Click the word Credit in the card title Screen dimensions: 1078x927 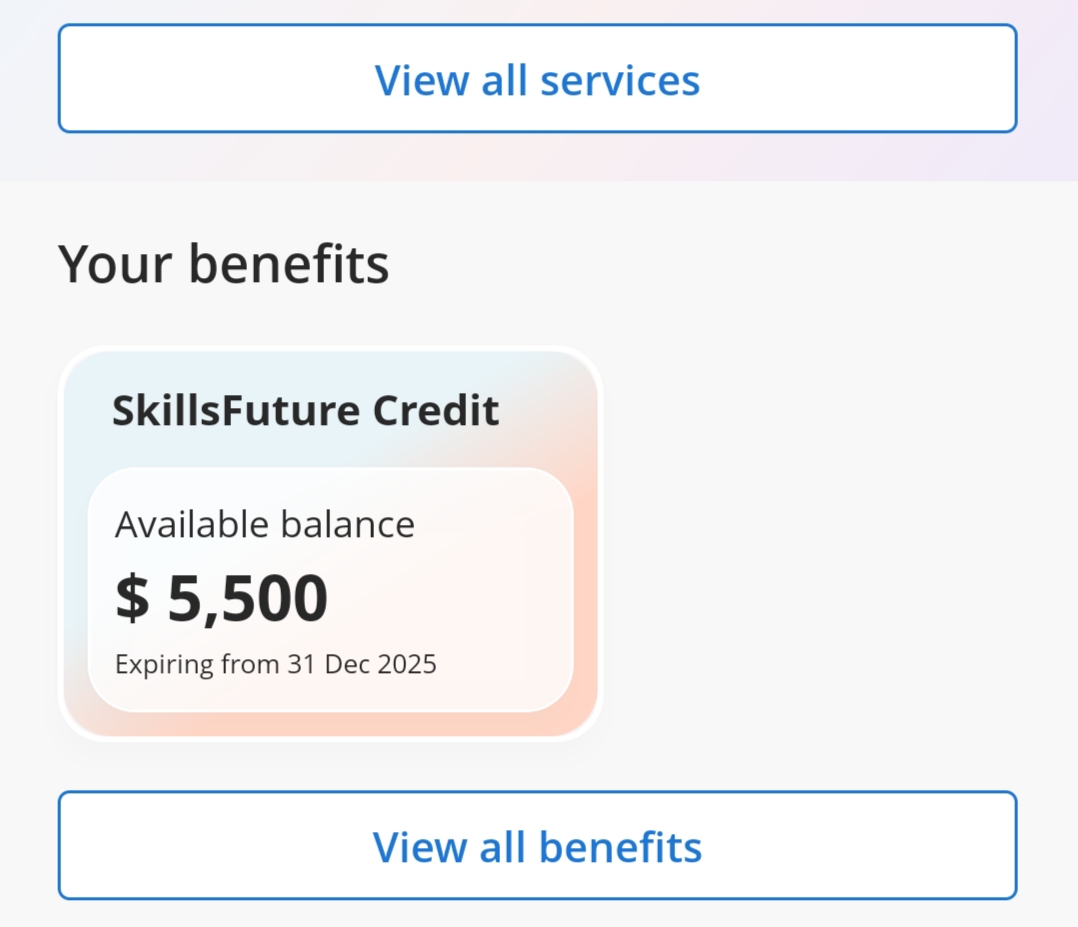[x=436, y=410]
